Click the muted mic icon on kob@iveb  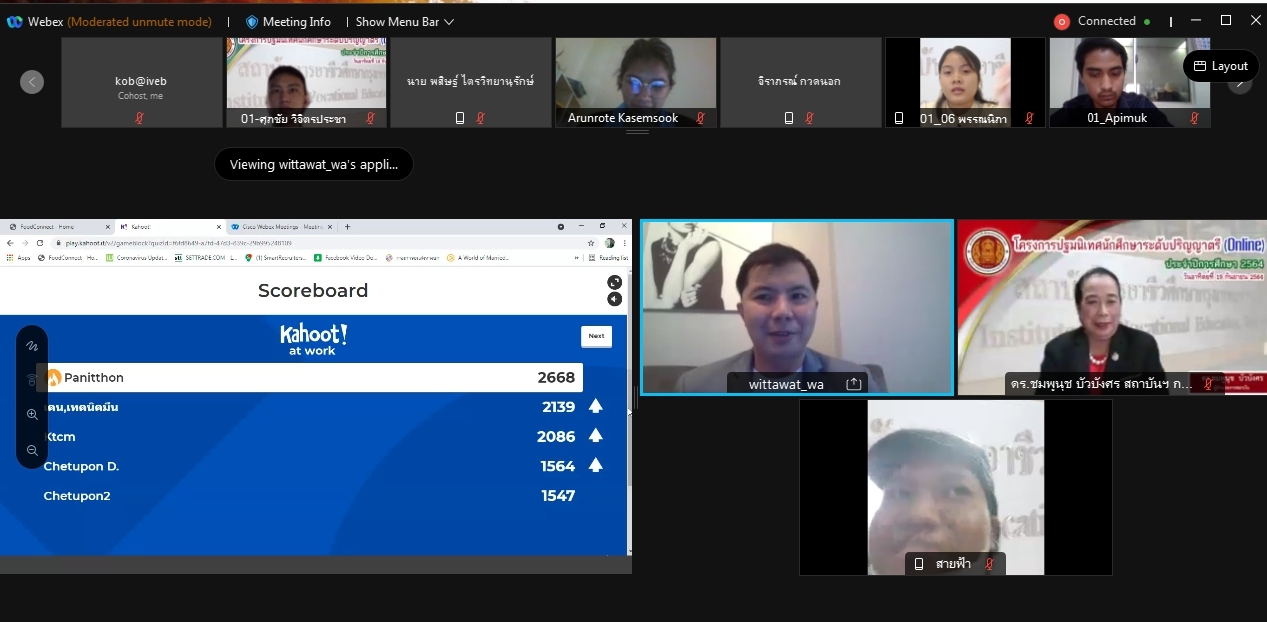pos(139,118)
